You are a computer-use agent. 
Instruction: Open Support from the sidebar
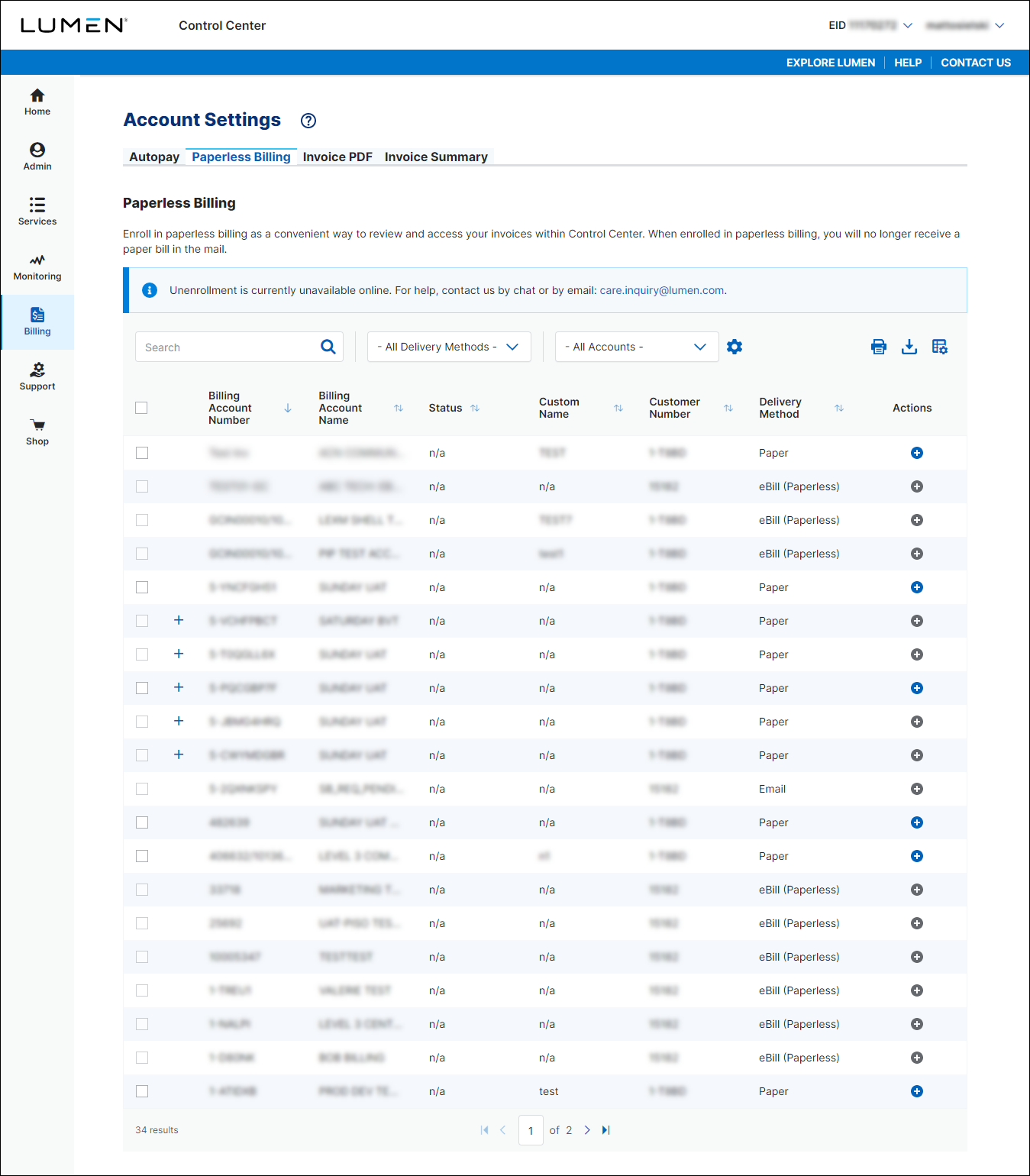coord(37,377)
